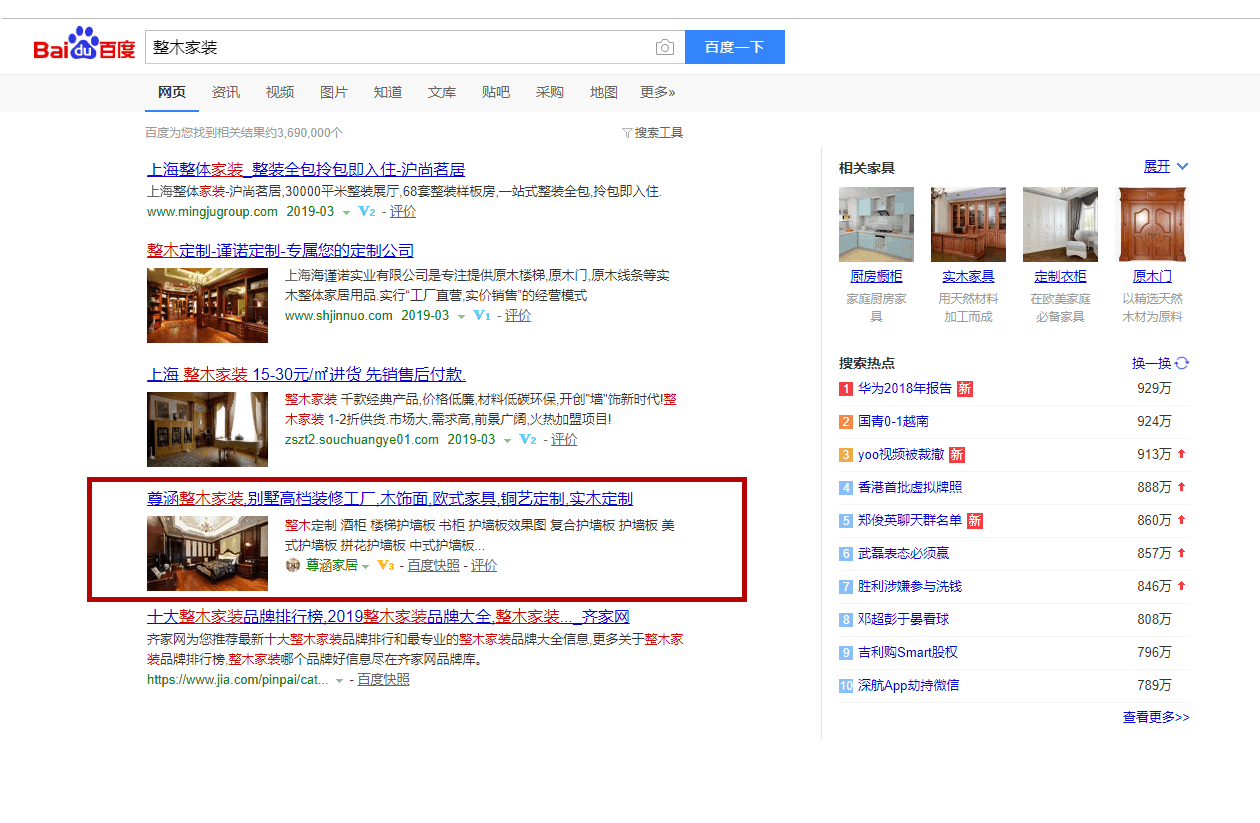Screen dimensions: 1260x823
Task: Click the 谨诺定制 result thumbnail image
Action: 208,305
